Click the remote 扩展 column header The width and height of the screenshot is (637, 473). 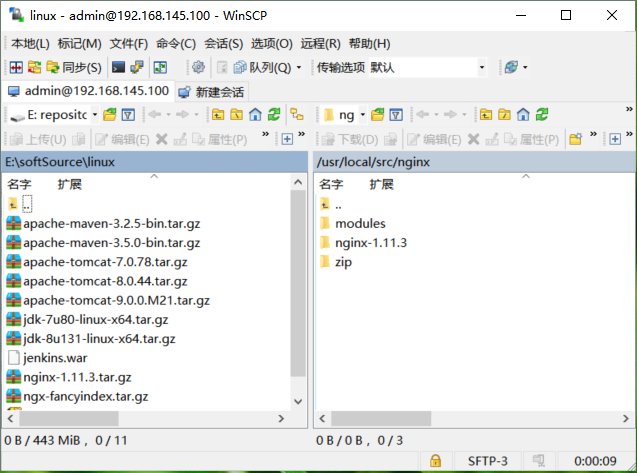381,184
